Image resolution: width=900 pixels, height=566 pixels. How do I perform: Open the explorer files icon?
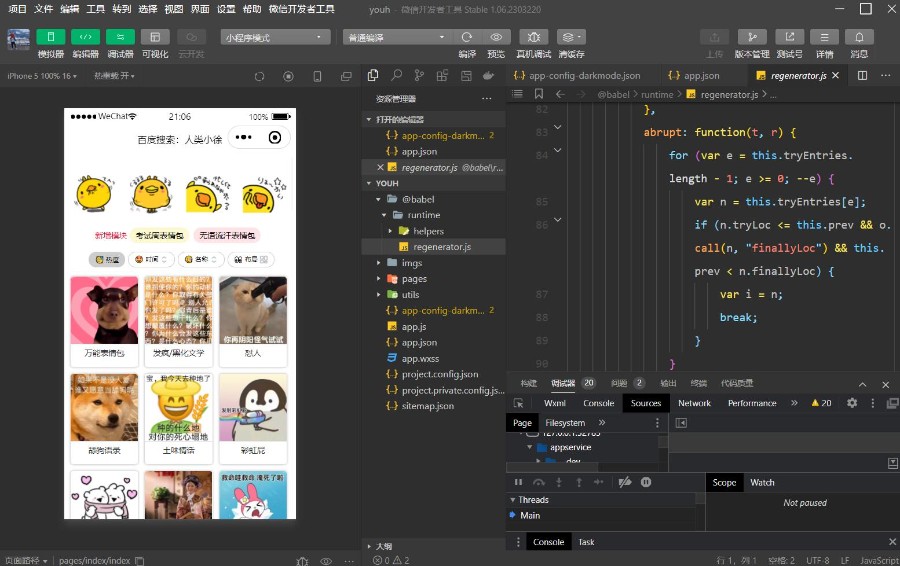coord(373,75)
